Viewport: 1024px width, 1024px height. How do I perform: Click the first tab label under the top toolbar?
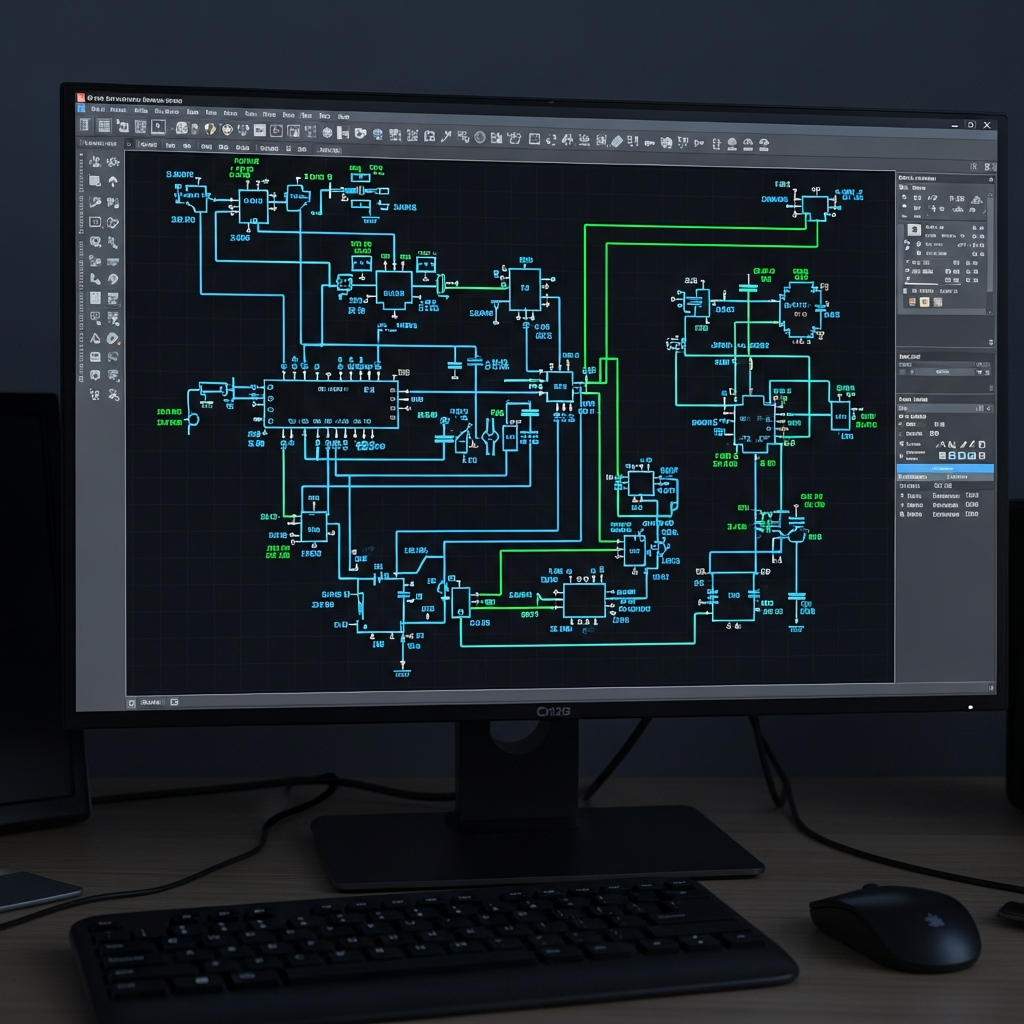pos(99,142)
